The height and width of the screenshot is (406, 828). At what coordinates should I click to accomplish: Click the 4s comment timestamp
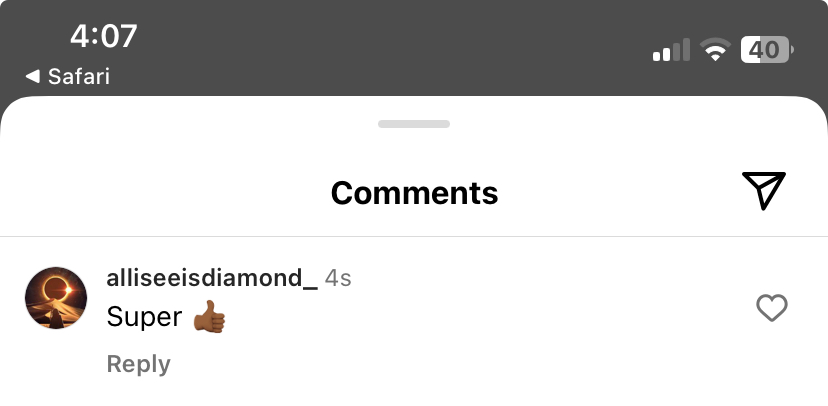(x=338, y=278)
